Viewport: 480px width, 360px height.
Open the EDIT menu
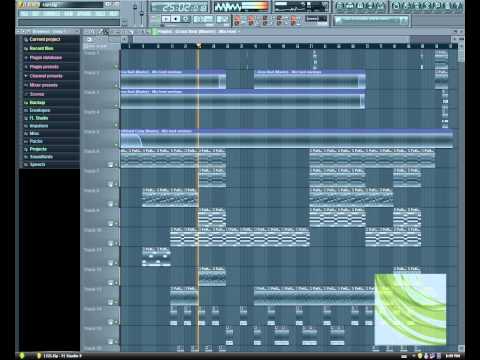tap(37, 14)
